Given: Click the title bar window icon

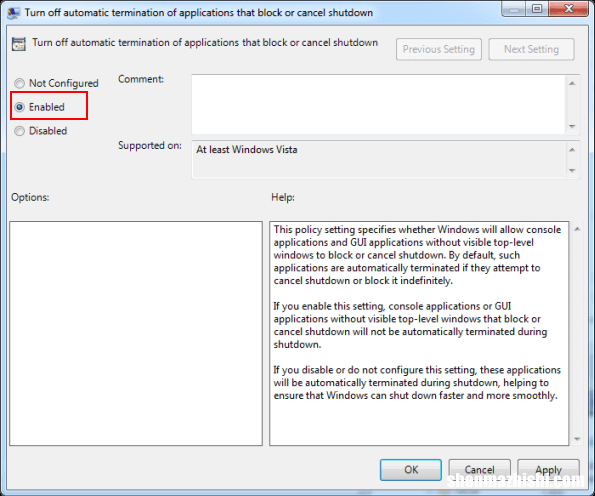Looking at the screenshot, I should click(x=14, y=13).
